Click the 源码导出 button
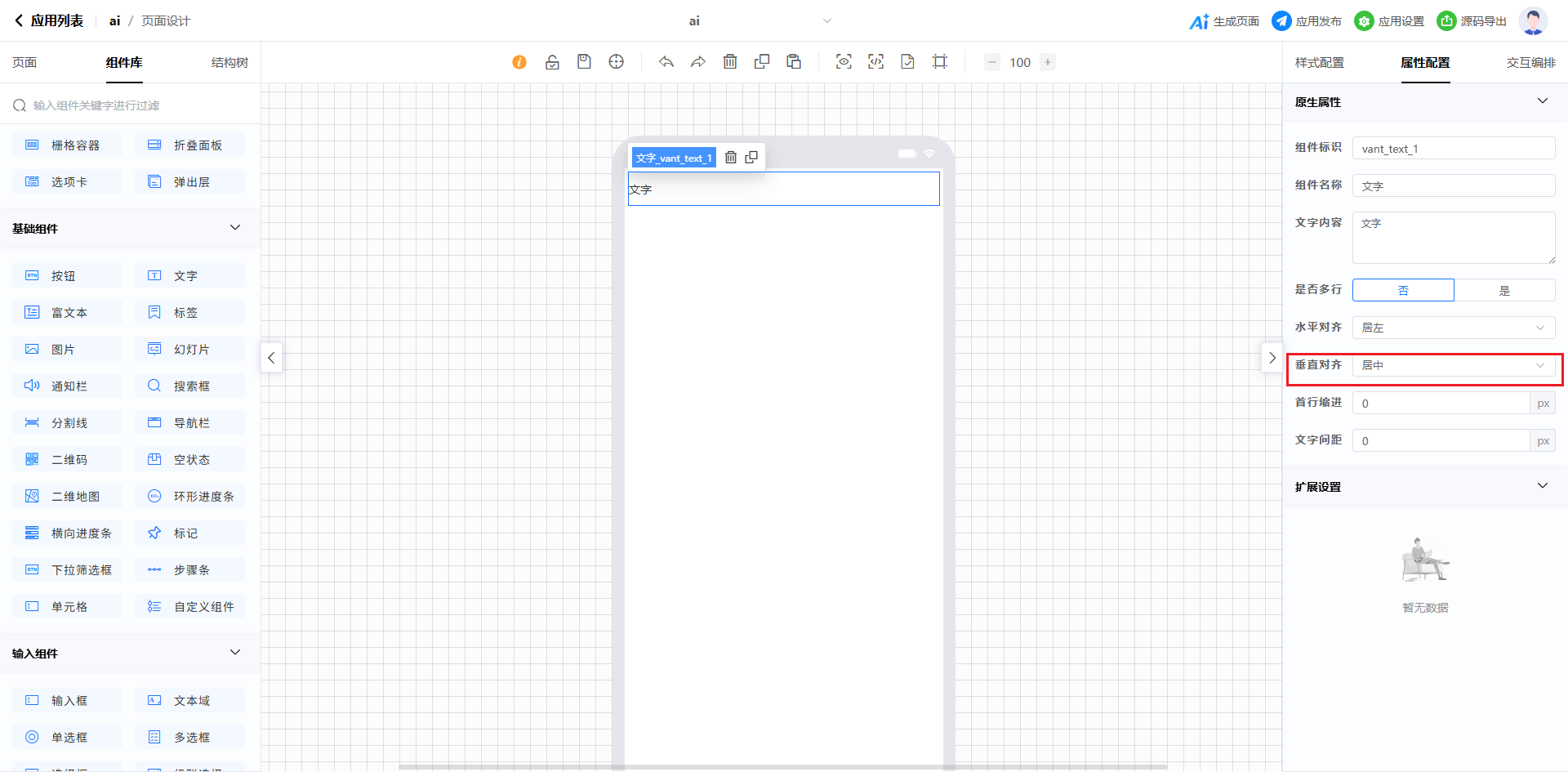Viewport: 1568px width, 772px height. (1472, 21)
